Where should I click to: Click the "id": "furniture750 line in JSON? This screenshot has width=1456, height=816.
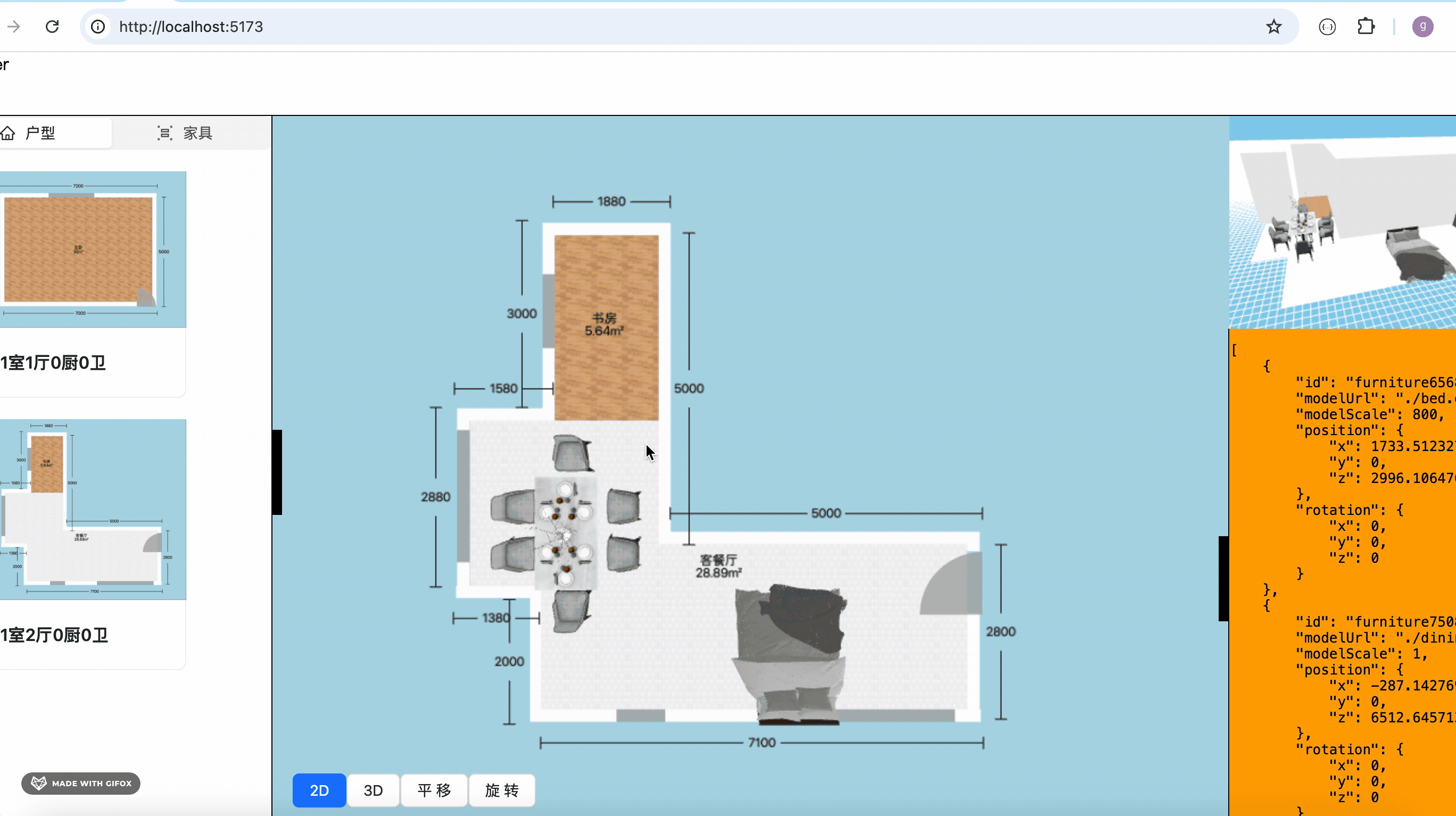[1376, 622]
